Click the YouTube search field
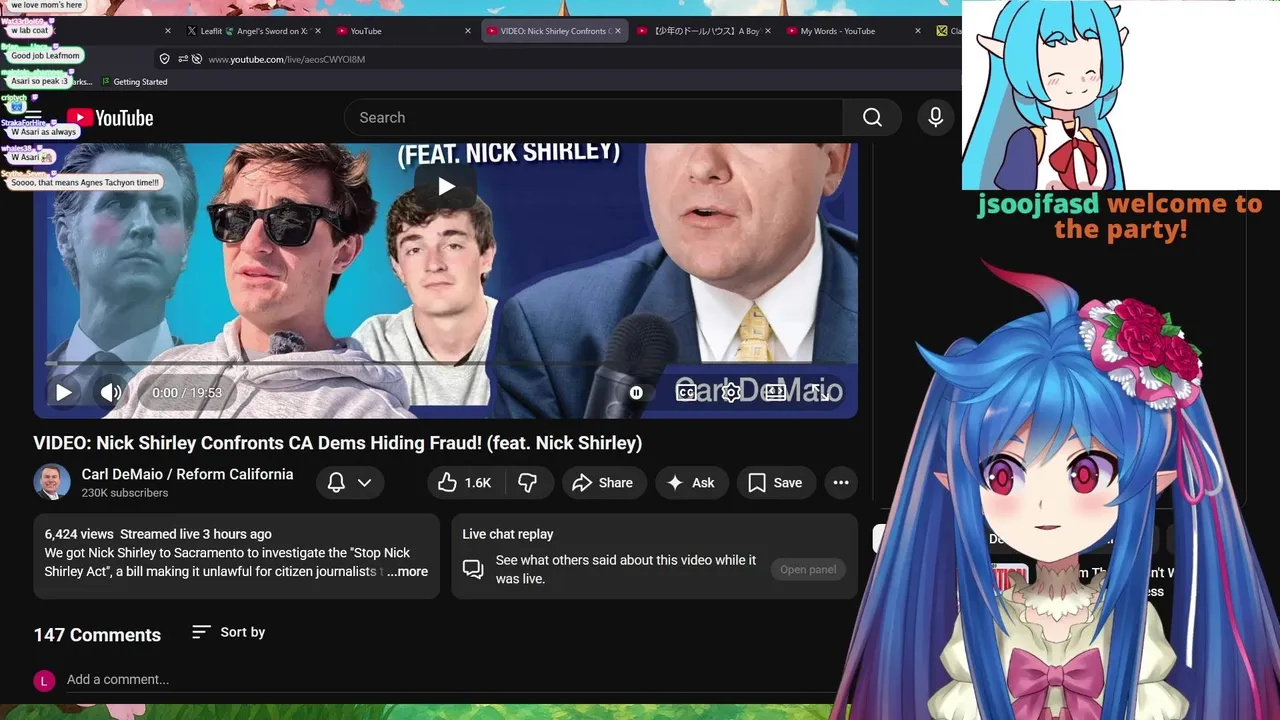 [594, 118]
